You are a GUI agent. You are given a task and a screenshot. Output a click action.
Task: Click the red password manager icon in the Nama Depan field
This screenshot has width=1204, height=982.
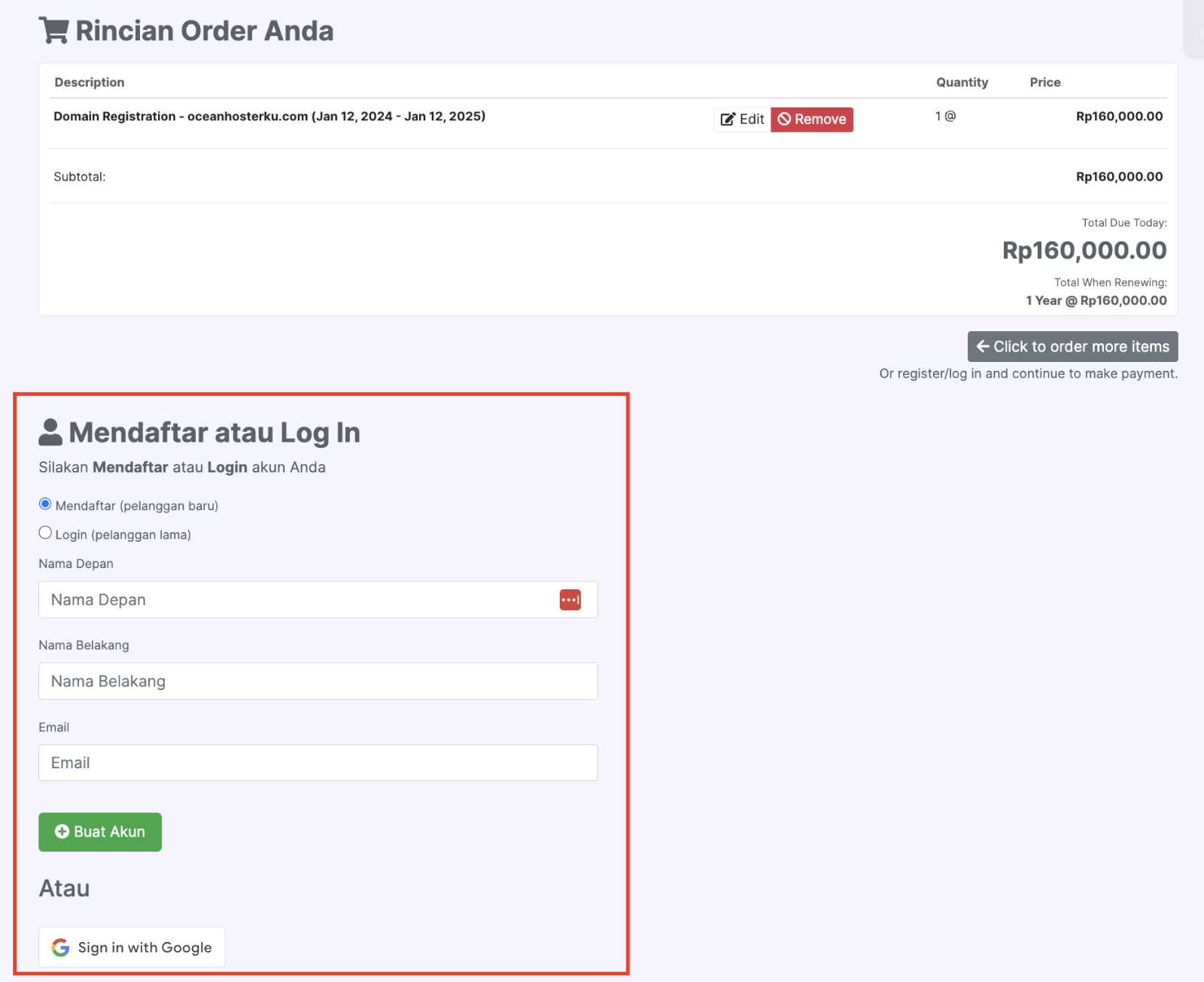tap(570, 600)
